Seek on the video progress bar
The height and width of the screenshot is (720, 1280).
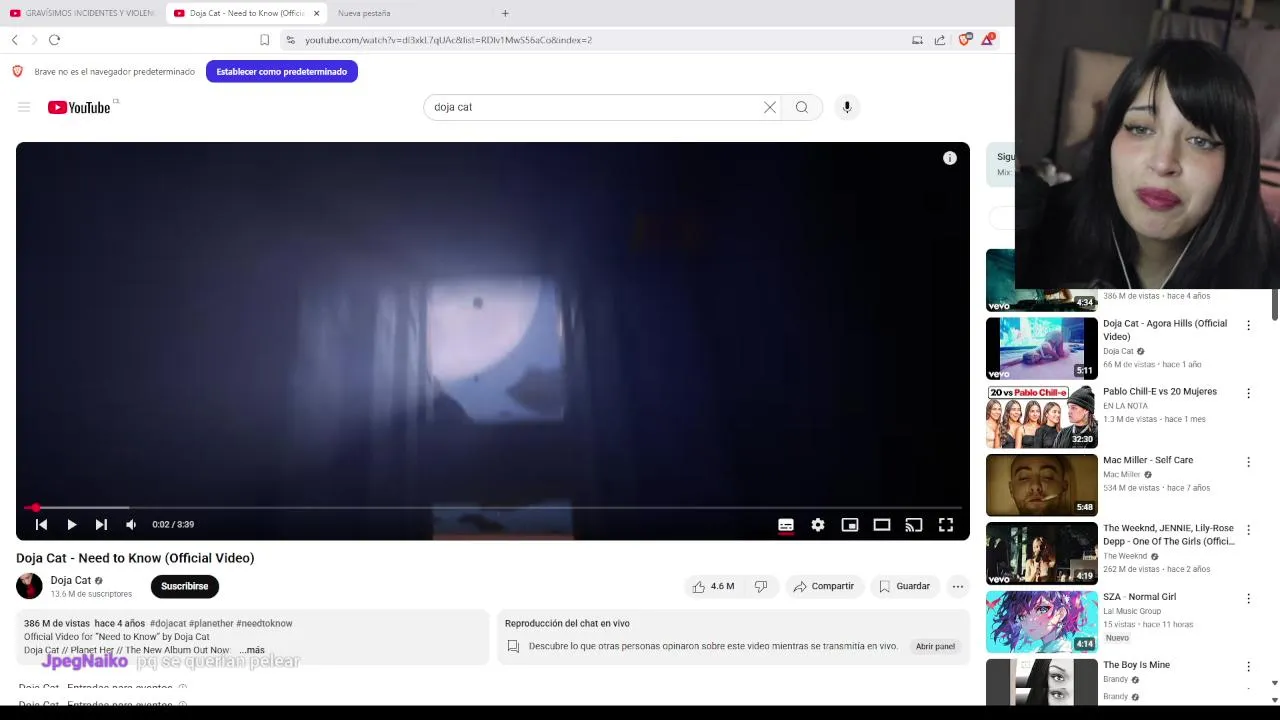493,508
